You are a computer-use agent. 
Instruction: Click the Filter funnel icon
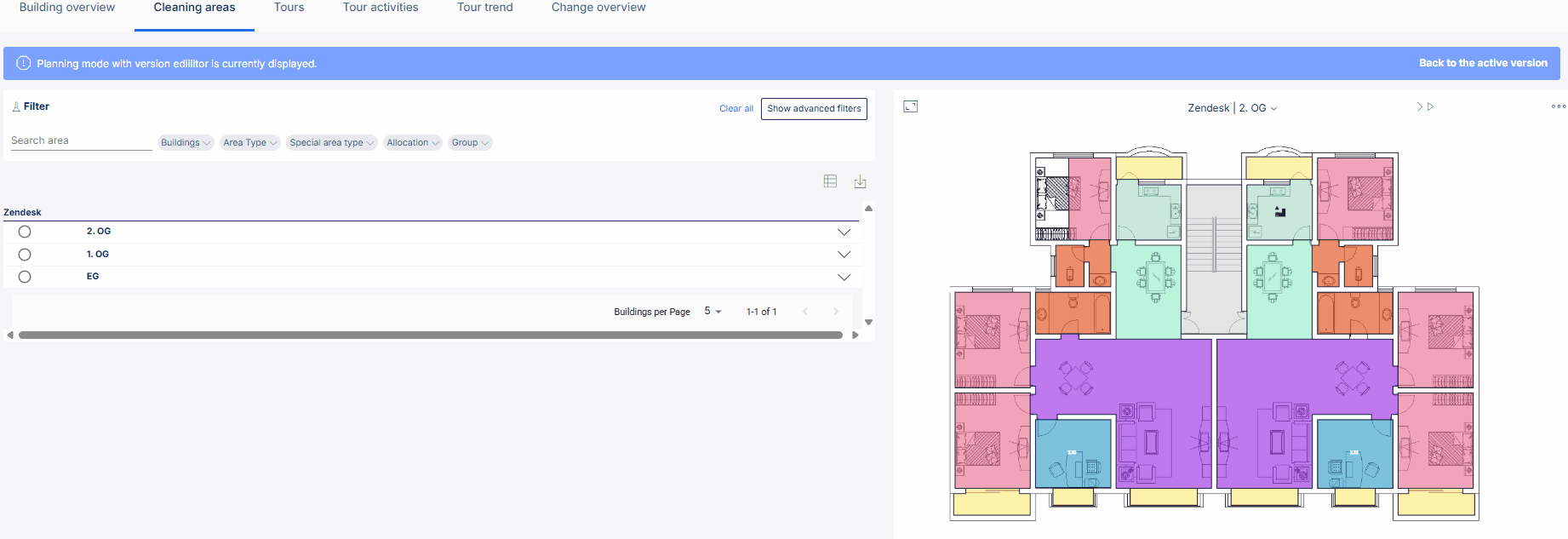(x=16, y=106)
